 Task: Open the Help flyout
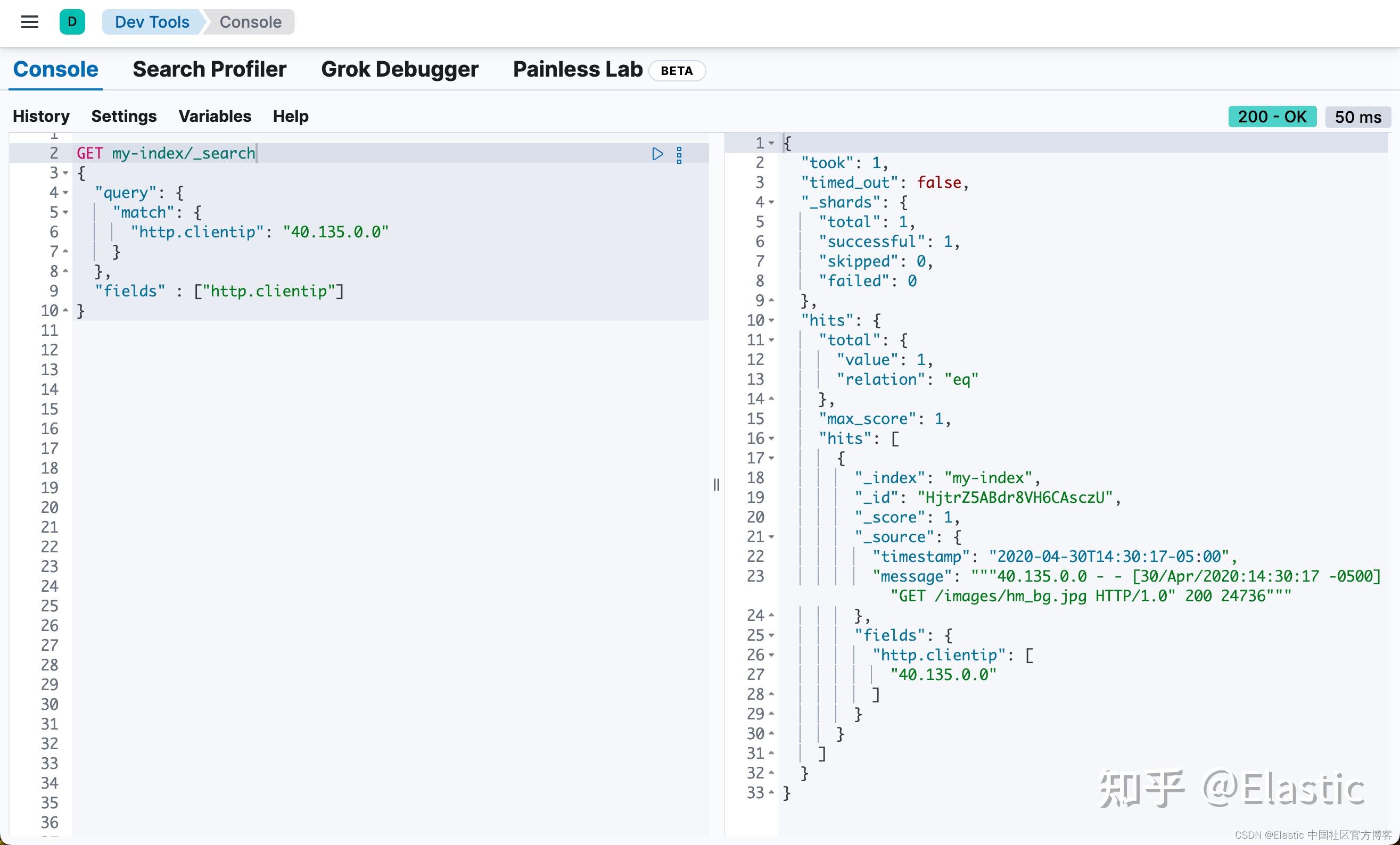(290, 117)
